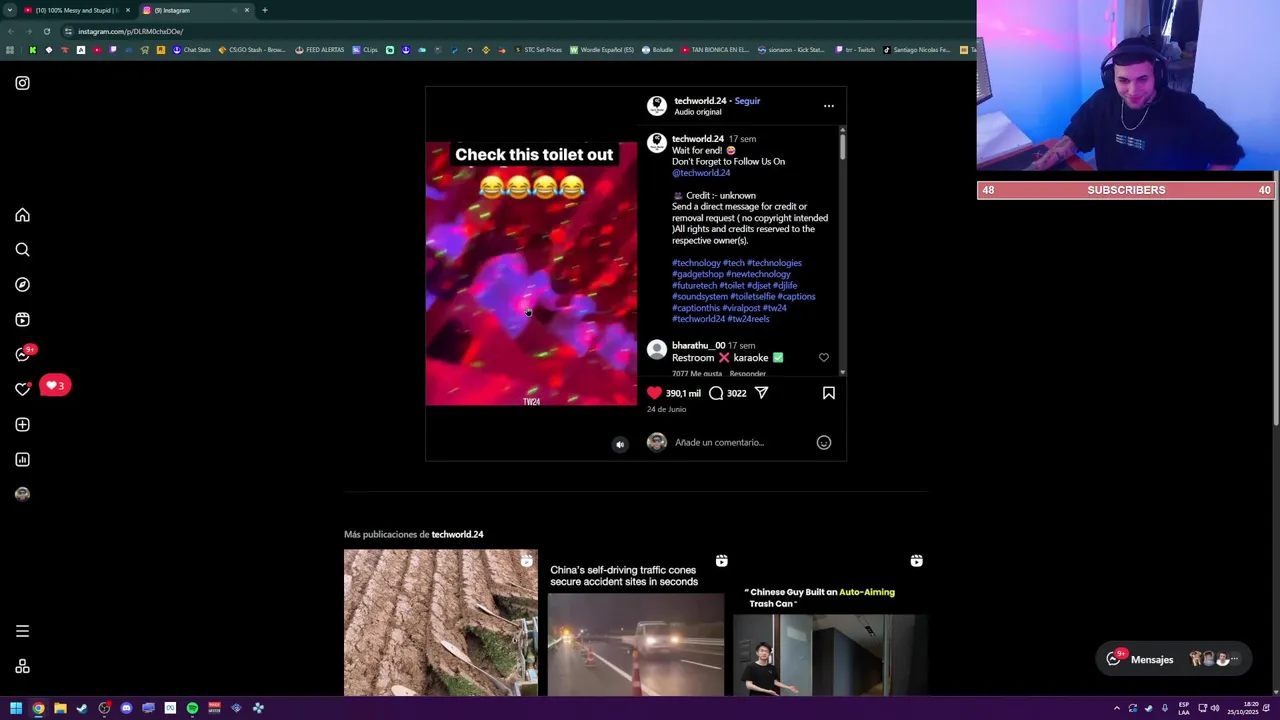The width and height of the screenshot is (1280, 720).
Task: Open bharathu__00 commenter profile
Action: [698, 346]
